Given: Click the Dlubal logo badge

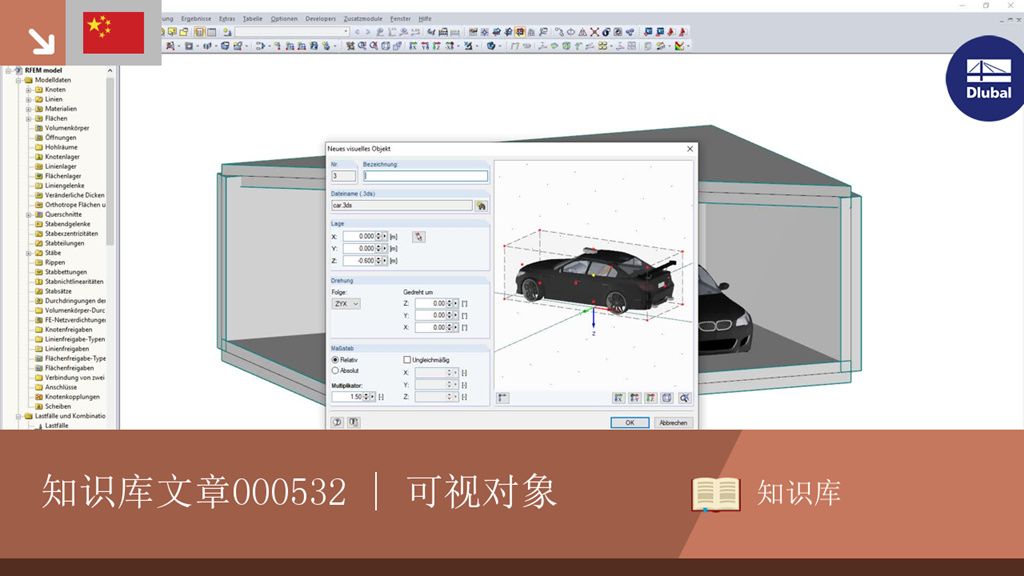Looking at the screenshot, I should tap(985, 78).
